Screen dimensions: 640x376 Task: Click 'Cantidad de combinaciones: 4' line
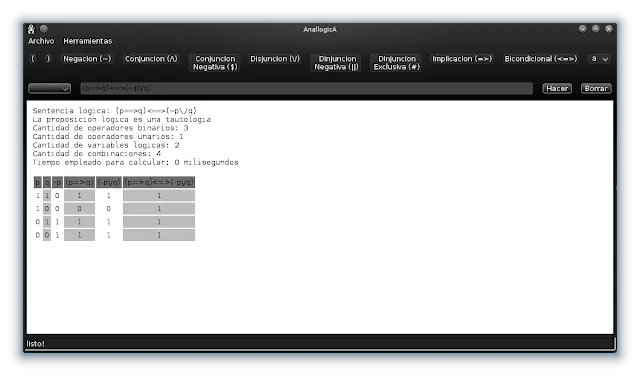[x=97, y=154]
